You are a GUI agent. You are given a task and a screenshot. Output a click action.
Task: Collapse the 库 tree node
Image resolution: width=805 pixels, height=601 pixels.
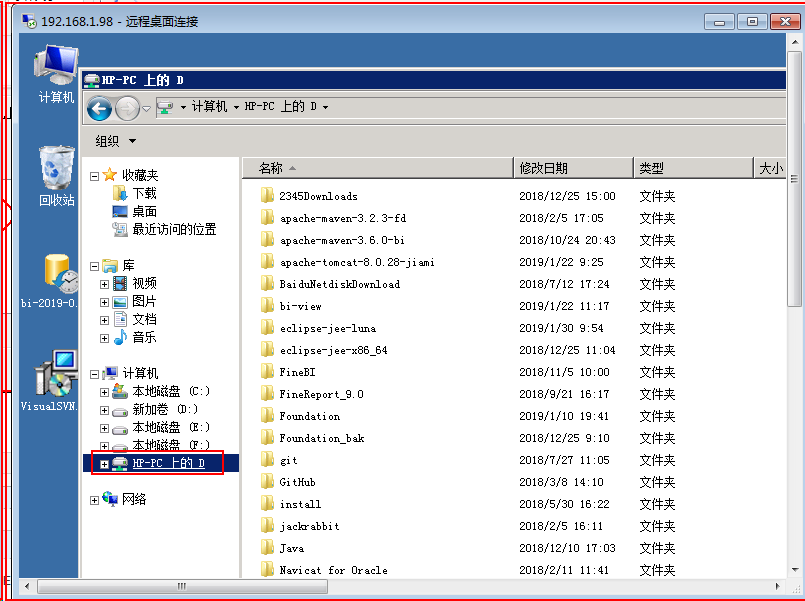point(94,266)
